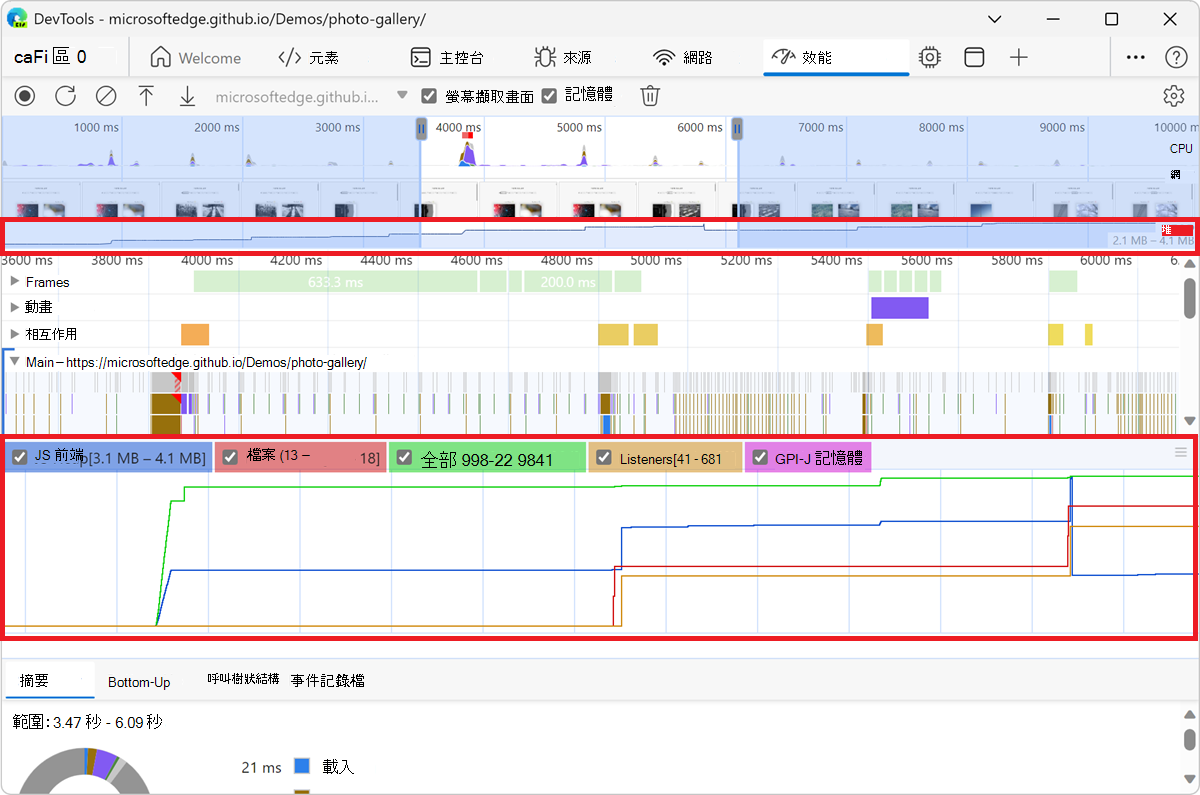Image resolution: width=1200 pixels, height=795 pixels.
Task: Click the 21 ms loading time value
Action: point(261,768)
